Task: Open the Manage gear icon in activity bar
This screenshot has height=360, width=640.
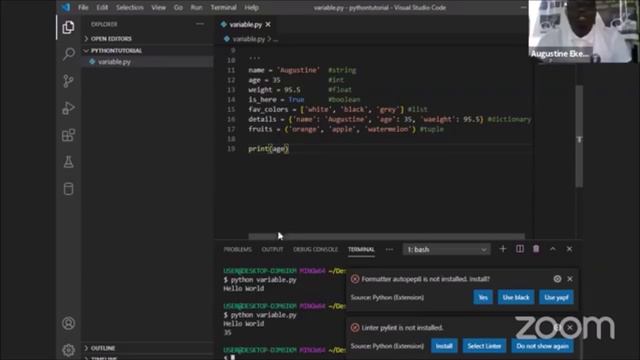Action: click(68, 350)
